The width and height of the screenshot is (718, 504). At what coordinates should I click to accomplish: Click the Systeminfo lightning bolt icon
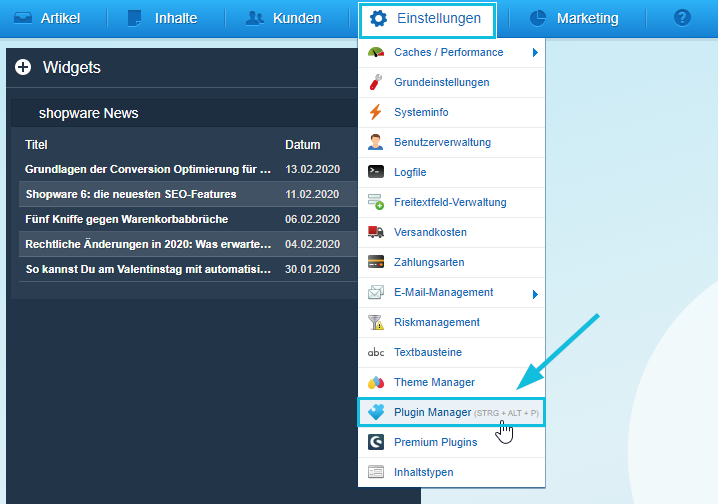pos(376,112)
